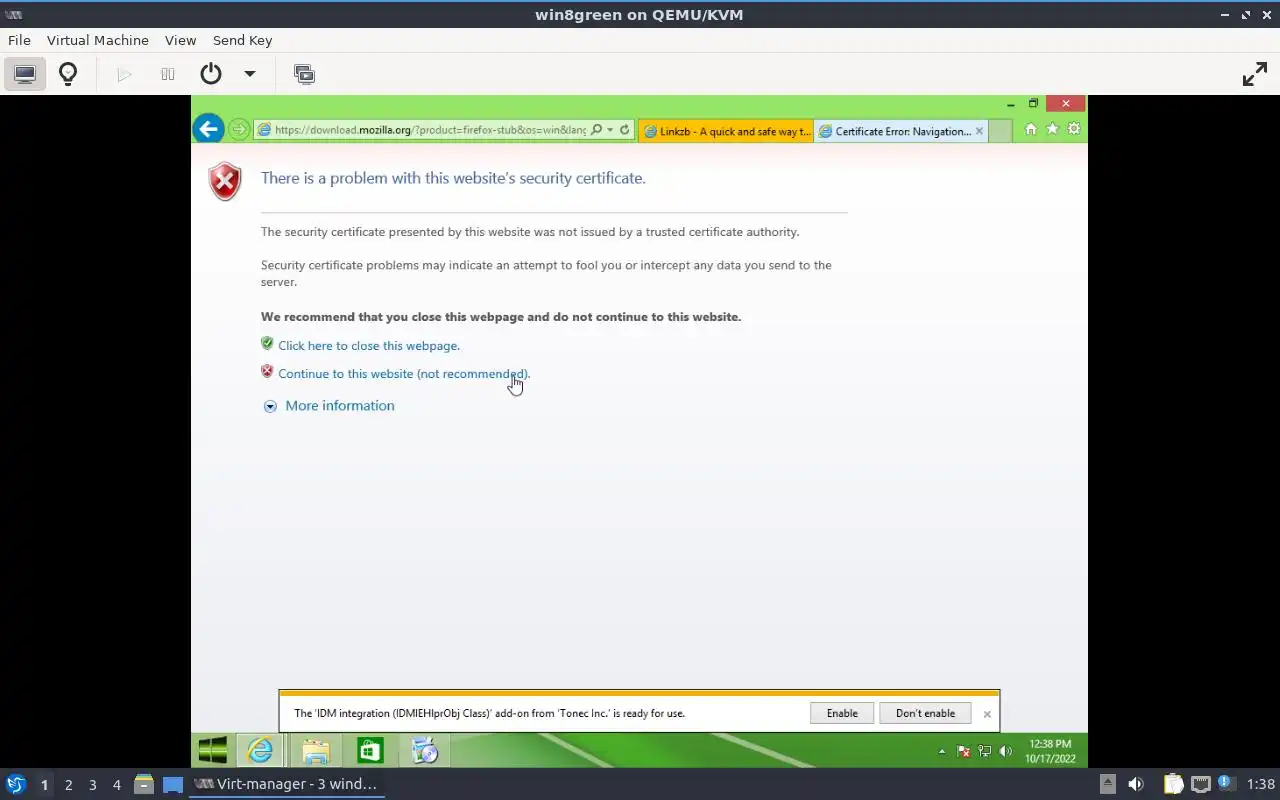Switch to host workspace 4
The width and height of the screenshot is (1280, 800).
tap(116, 785)
